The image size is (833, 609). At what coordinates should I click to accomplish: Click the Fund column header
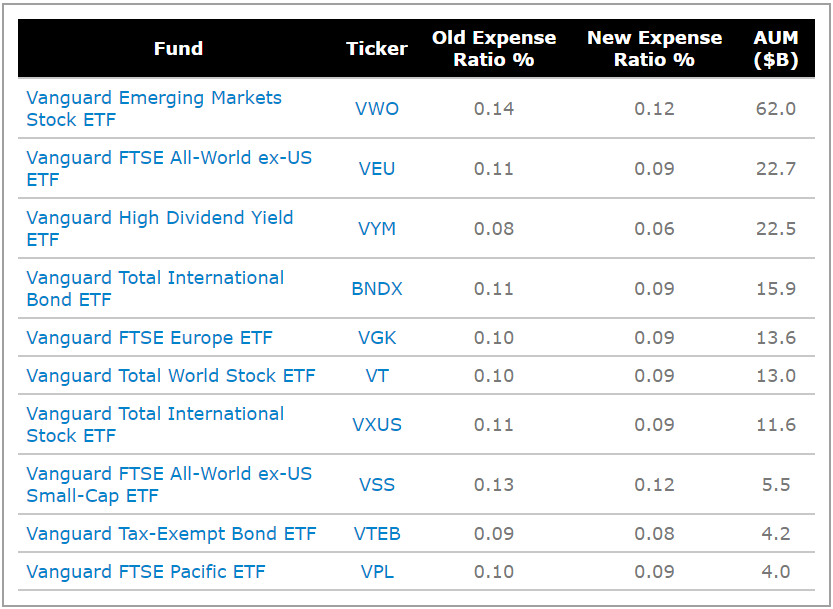178,49
